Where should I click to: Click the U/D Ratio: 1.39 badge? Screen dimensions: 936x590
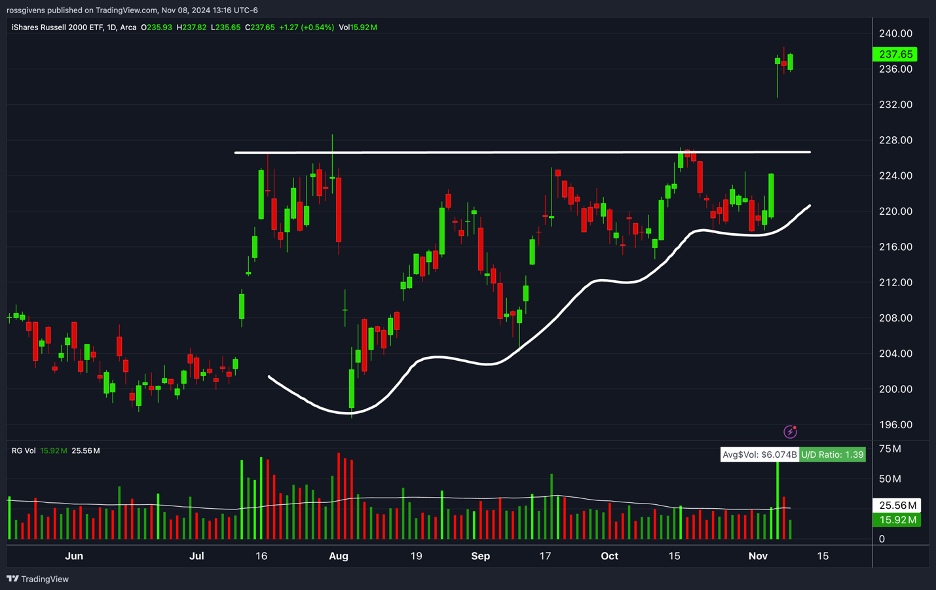(832, 455)
